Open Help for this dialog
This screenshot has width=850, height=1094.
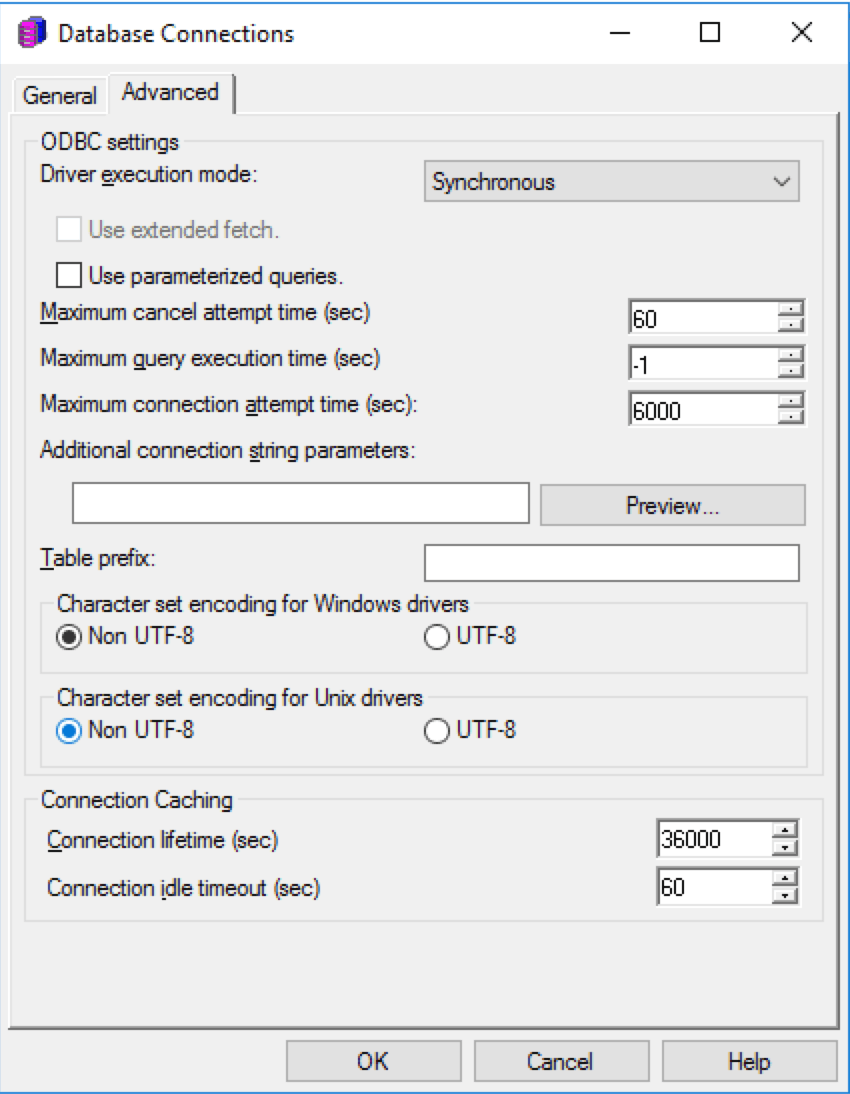coord(749,1061)
